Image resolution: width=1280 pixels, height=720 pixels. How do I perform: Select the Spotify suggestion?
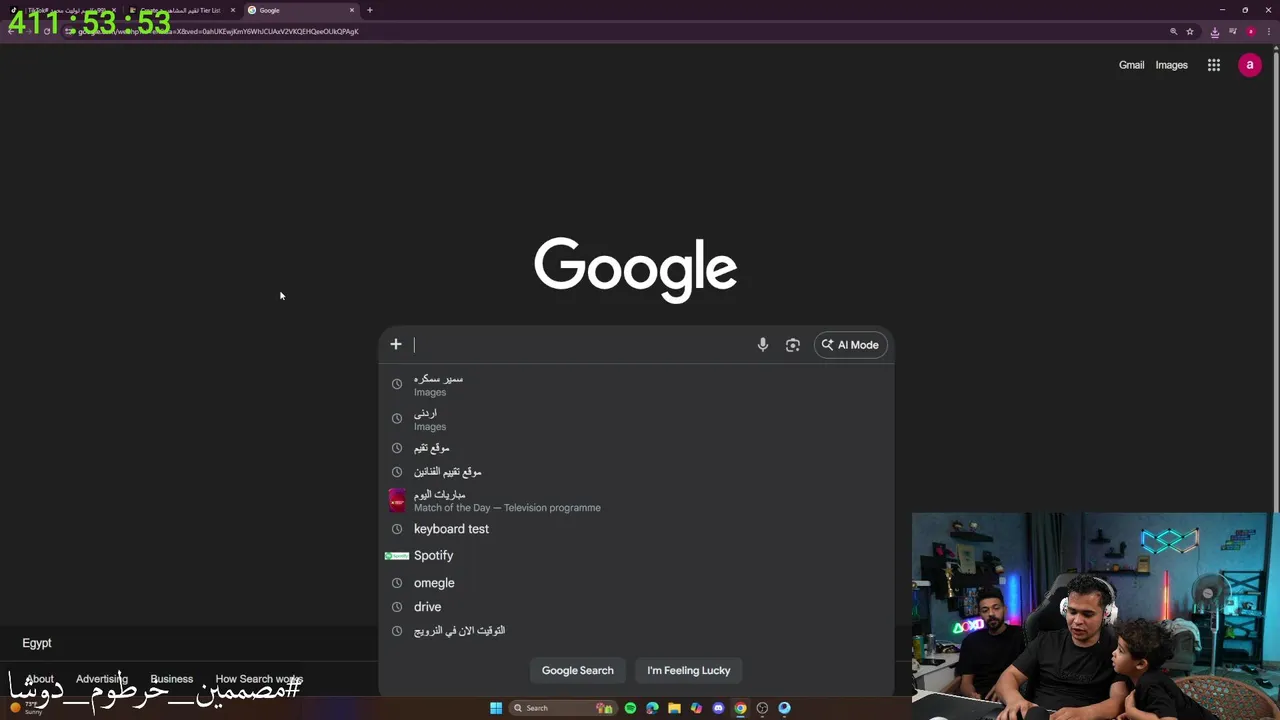click(x=636, y=556)
